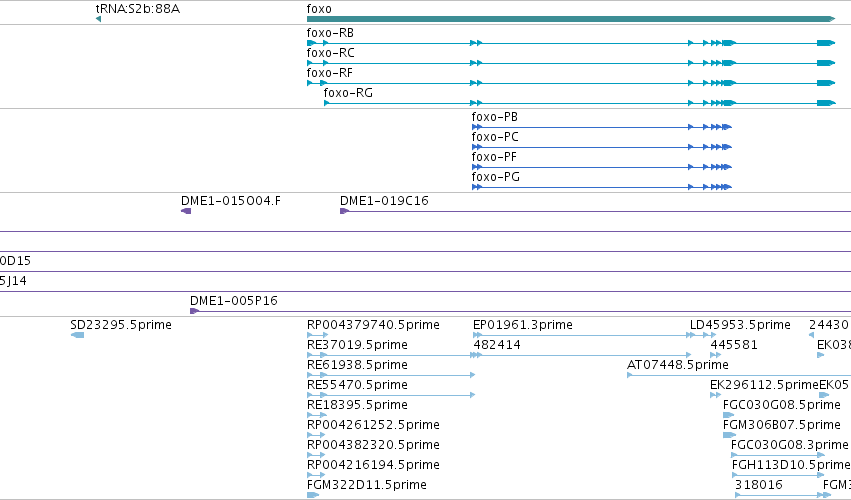Select the foxo-PG protein label
This screenshot has width=851, height=500.
tap(496, 177)
